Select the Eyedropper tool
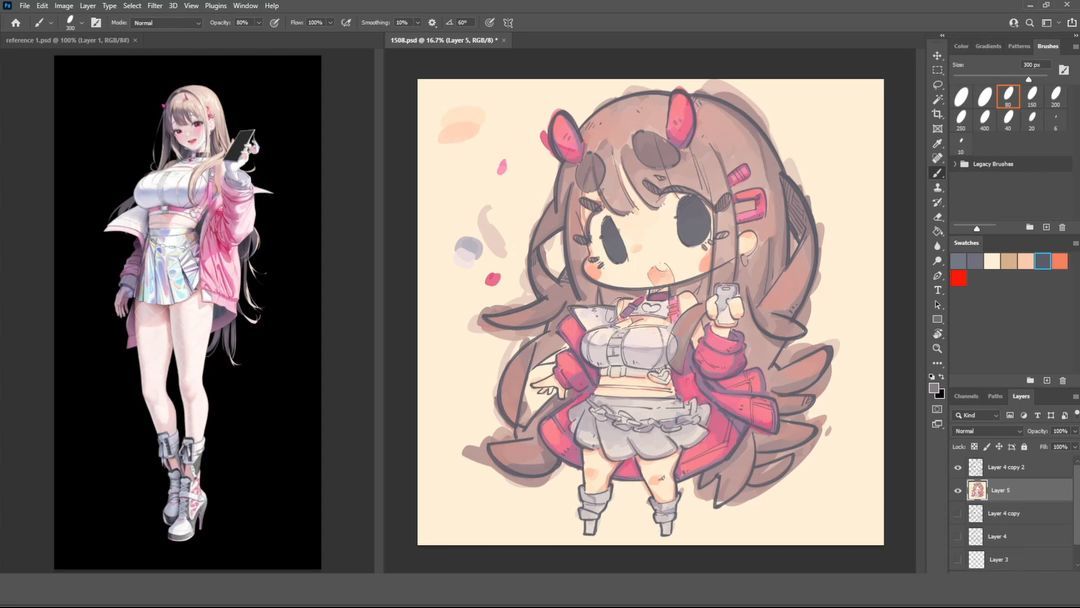This screenshot has width=1080, height=608. point(937,143)
